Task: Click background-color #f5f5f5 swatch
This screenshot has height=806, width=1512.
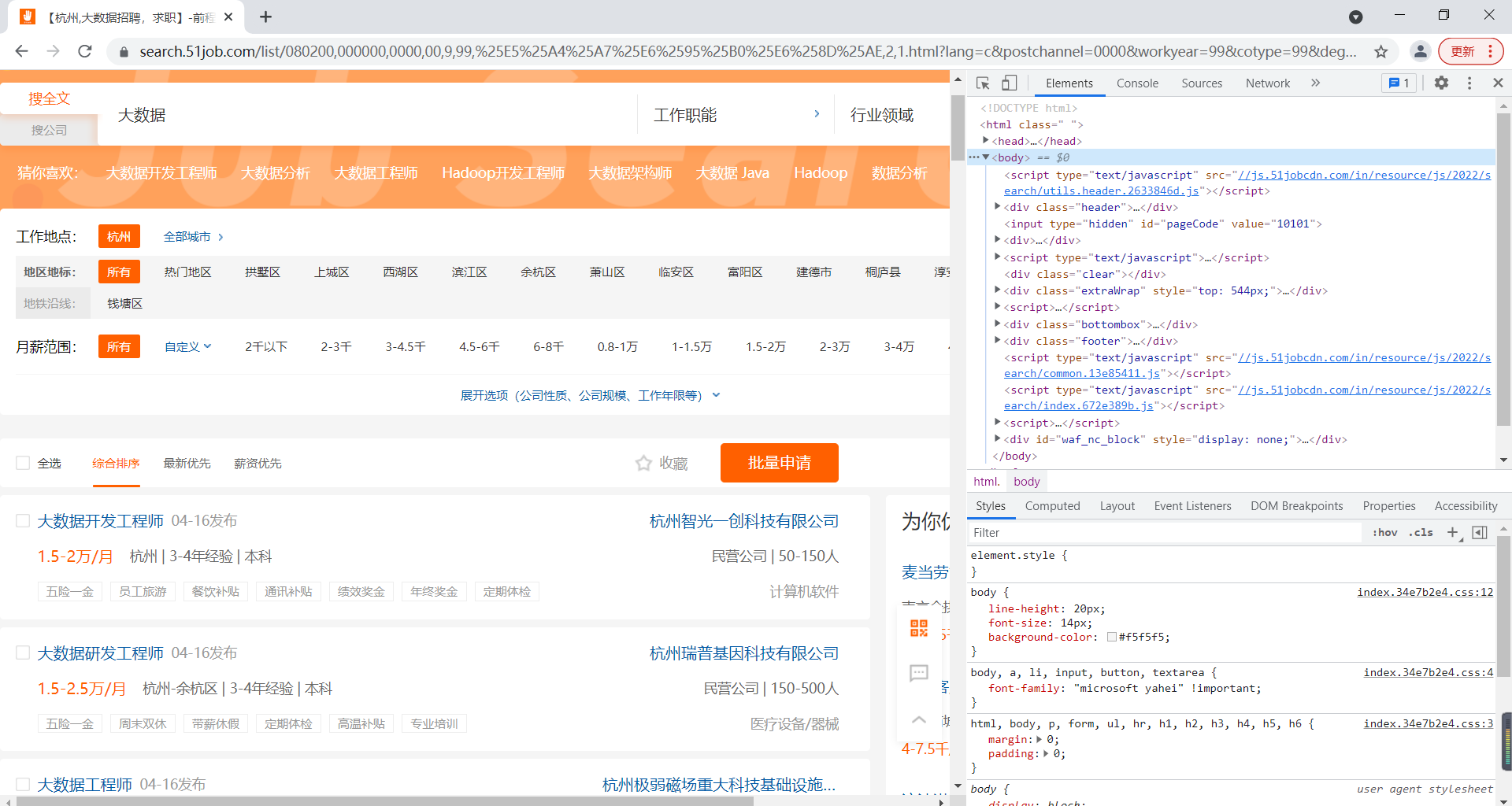Action: (1112, 637)
